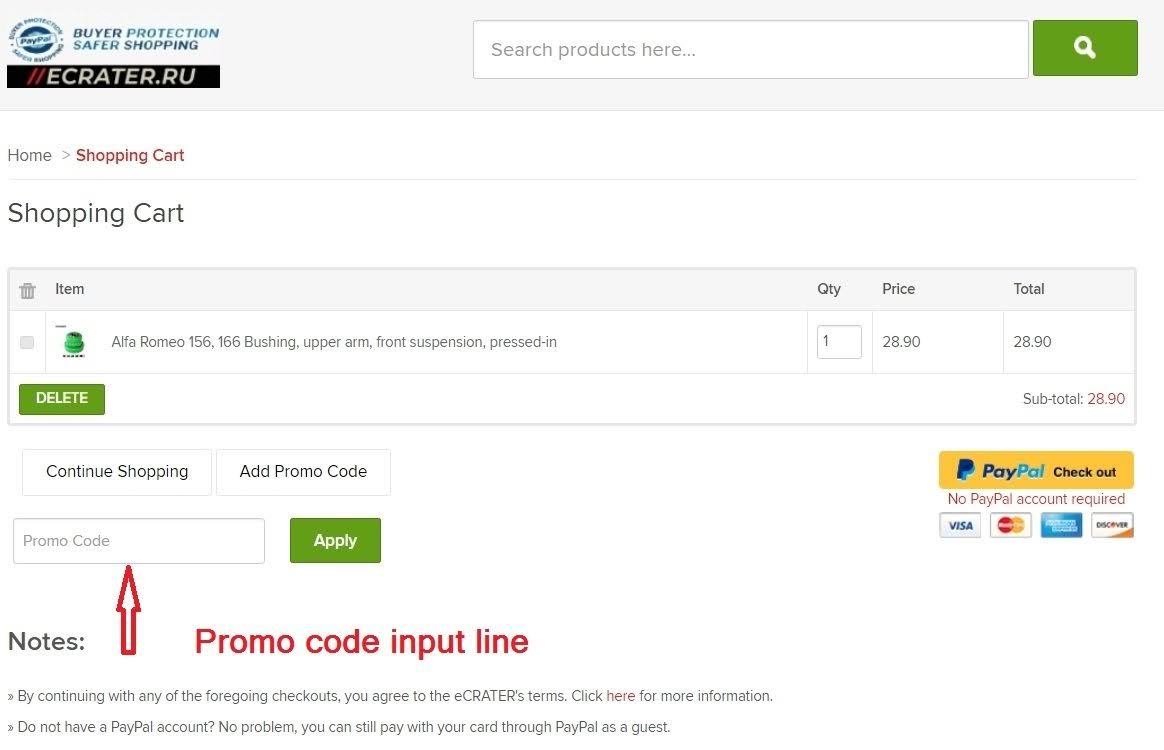This screenshot has width=1164, height=750.
Task: Click the Discover card icon
Action: click(1111, 525)
